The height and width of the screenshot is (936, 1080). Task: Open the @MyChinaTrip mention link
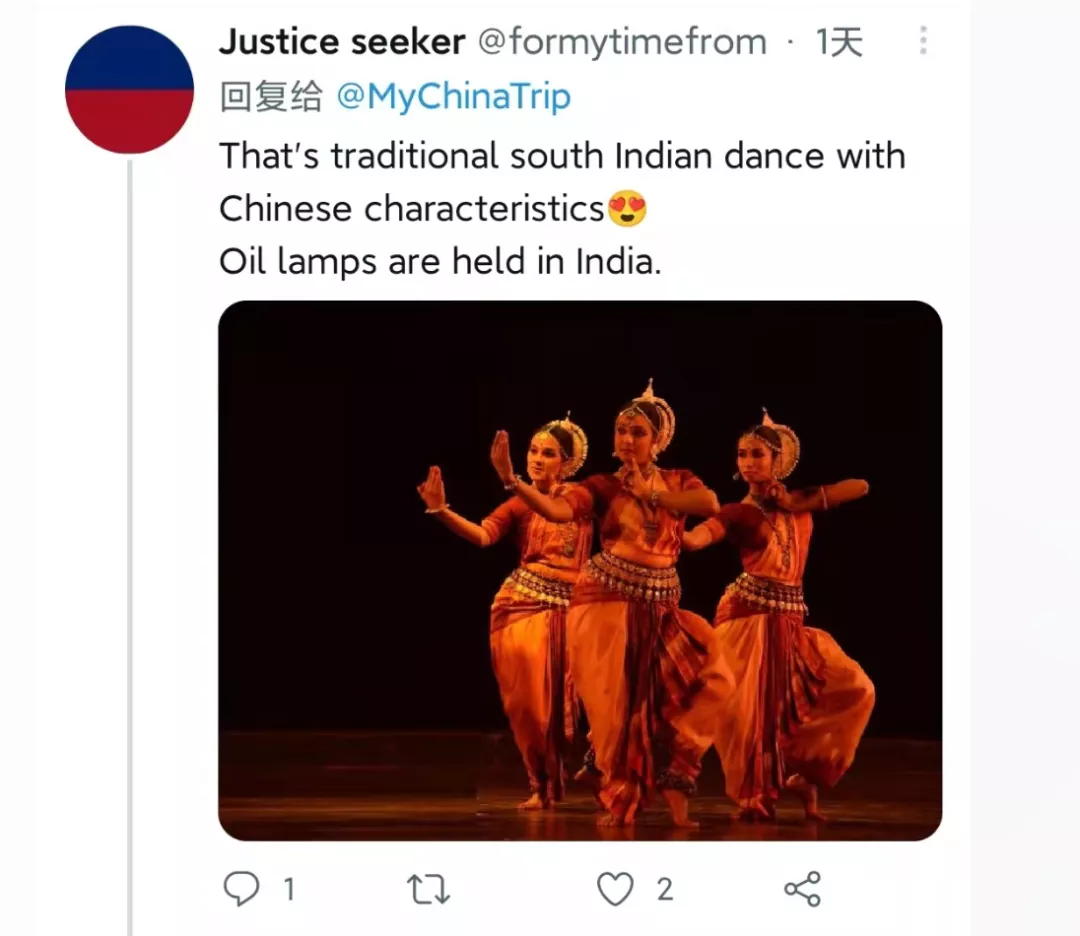pos(454,97)
